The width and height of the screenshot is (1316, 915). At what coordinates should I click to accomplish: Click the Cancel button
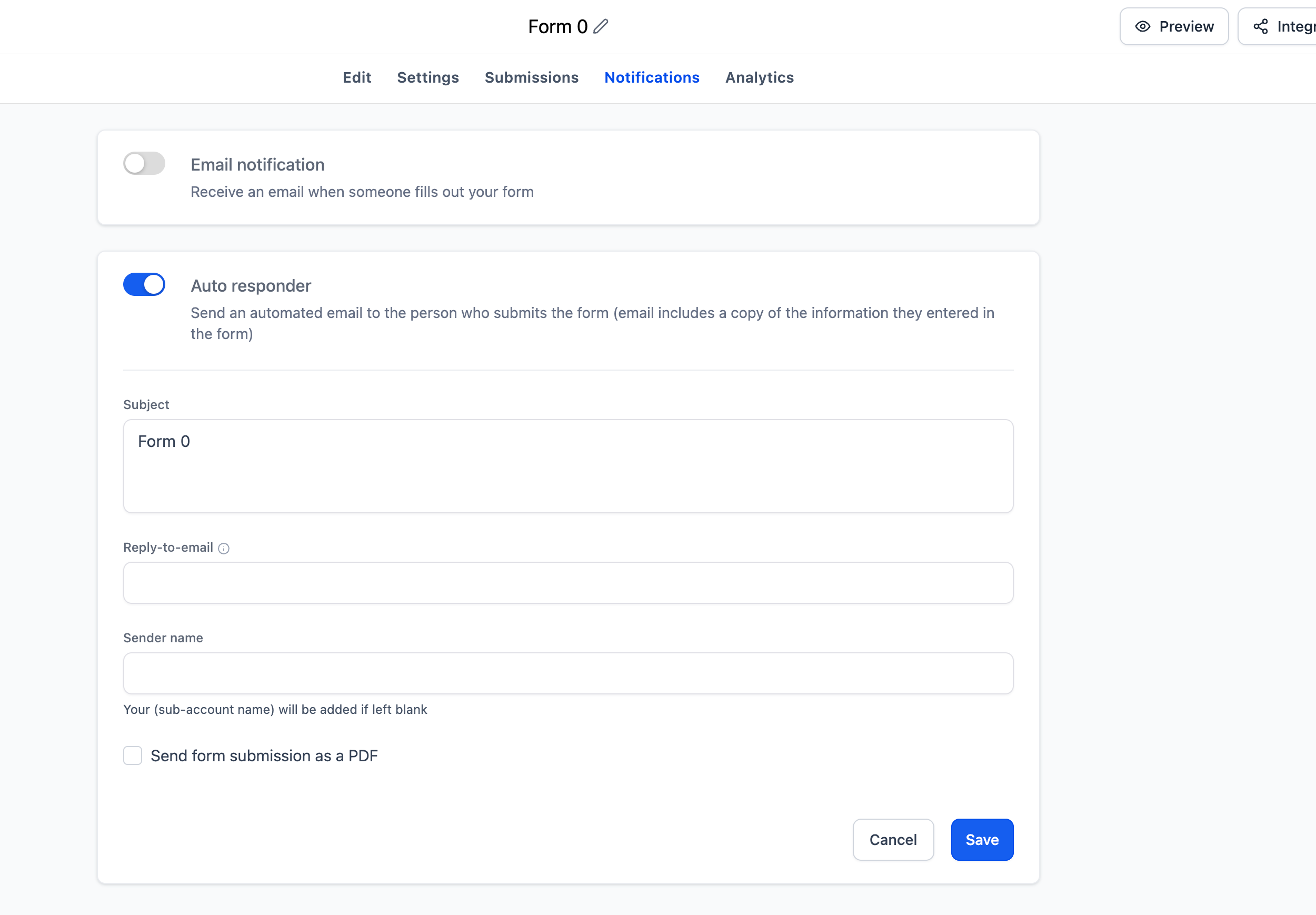pos(893,839)
